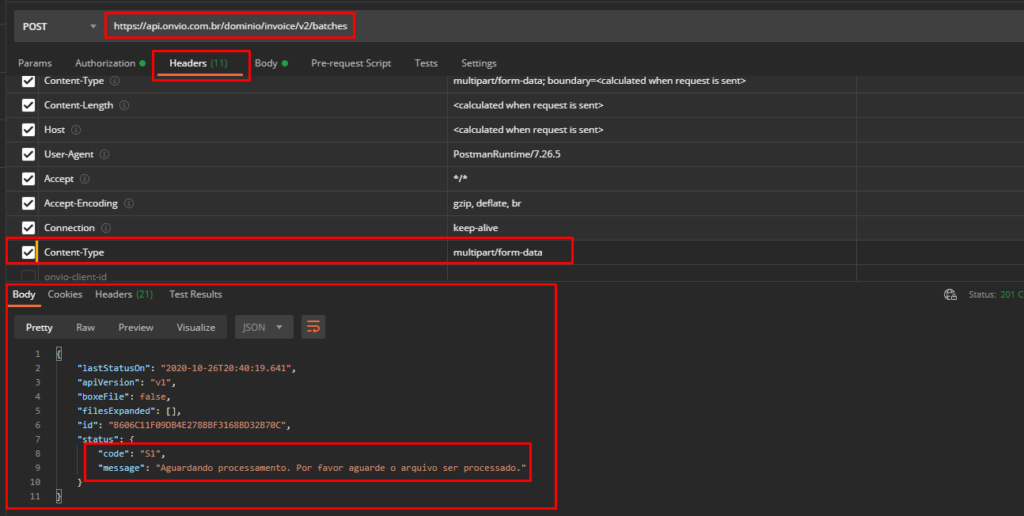Click the network globe icon near Status
Image resolution: width=1024 pixels, height=516 pixels.
coord(950,295)
